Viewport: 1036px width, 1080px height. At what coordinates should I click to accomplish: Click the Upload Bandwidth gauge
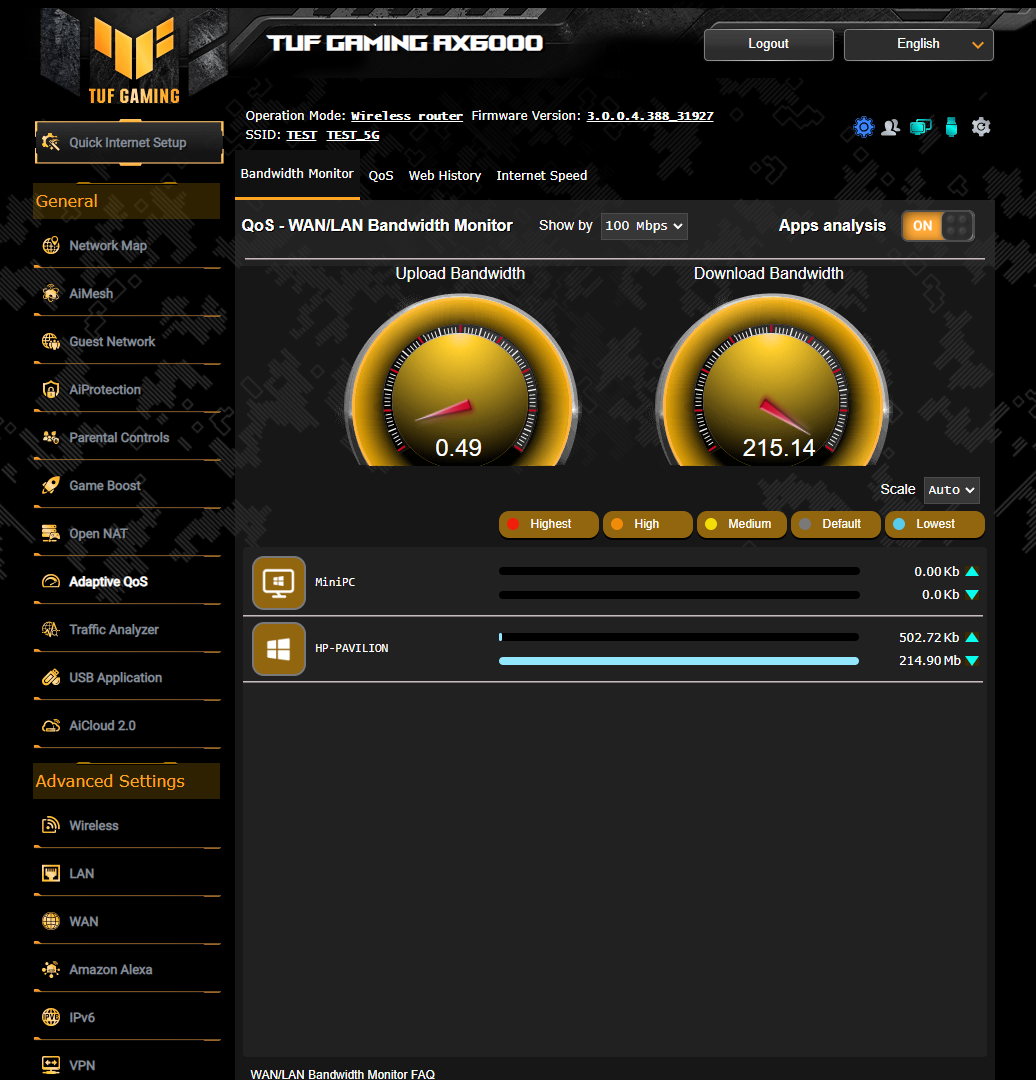point(461,380)
